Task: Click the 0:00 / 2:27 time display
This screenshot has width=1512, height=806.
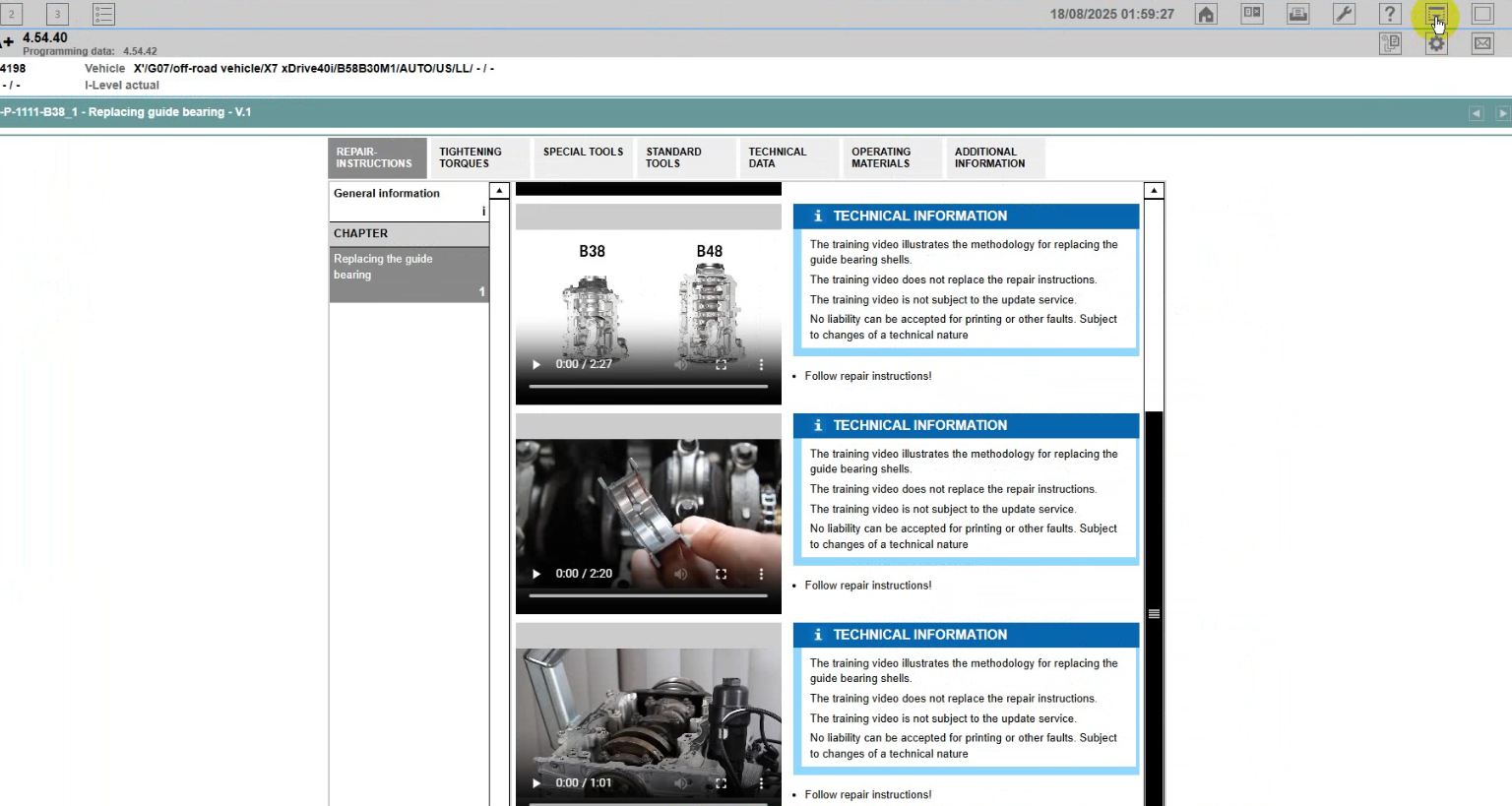Action: pyautogui.click(x=584, y=364)
